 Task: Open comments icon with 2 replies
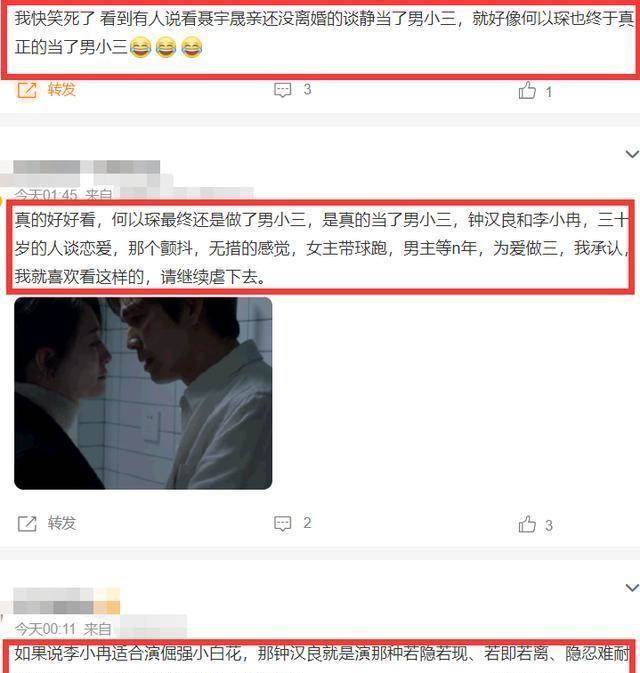(282, 523)
